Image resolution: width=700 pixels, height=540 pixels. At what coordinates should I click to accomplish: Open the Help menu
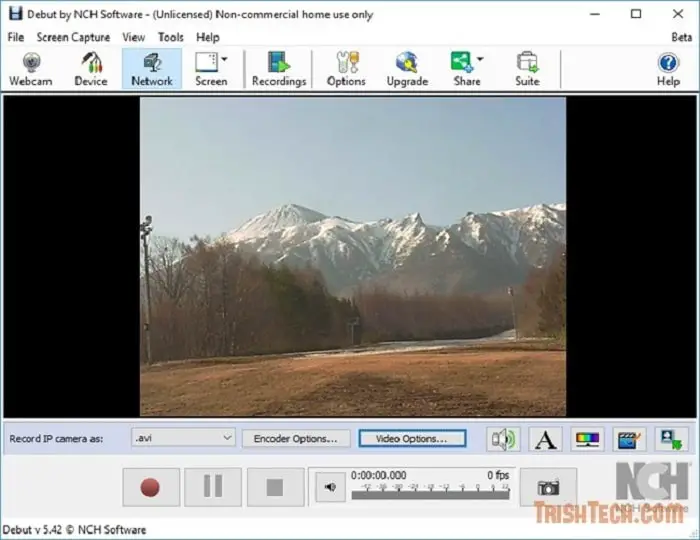(x=208, y=37)
